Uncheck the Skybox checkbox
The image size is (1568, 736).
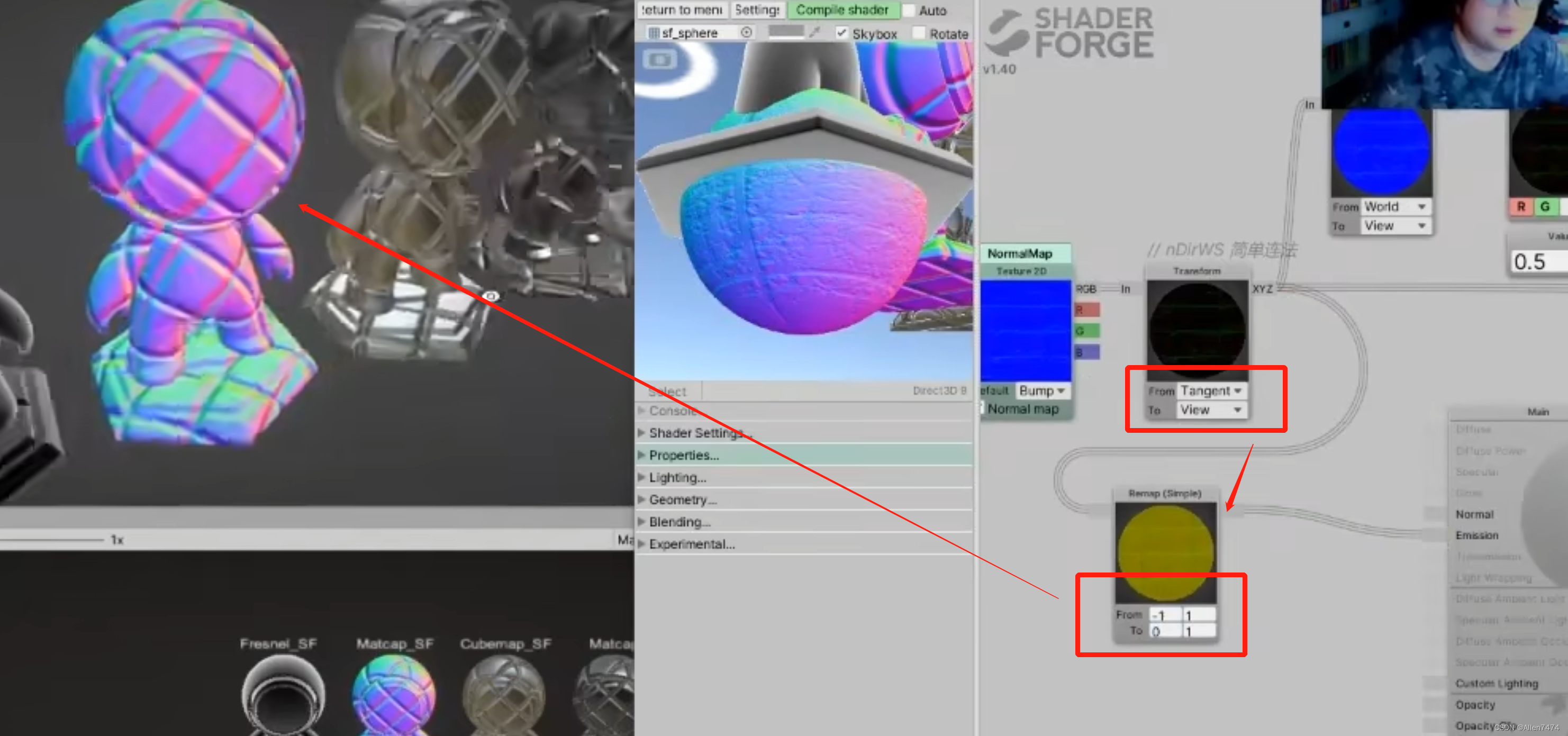pyautogui.click(x=841, y=33)
